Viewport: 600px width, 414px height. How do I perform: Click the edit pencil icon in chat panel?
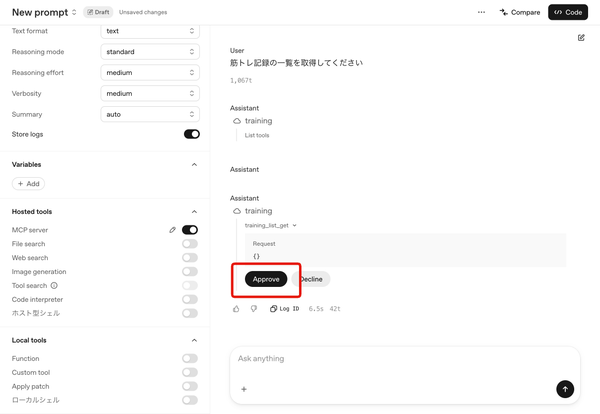(x=581, y=37)
